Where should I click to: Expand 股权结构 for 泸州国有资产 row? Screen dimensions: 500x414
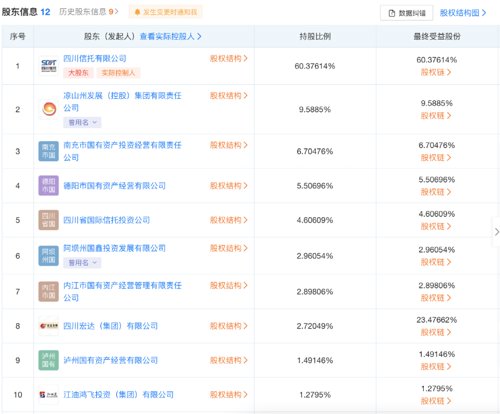pos(229,360)
